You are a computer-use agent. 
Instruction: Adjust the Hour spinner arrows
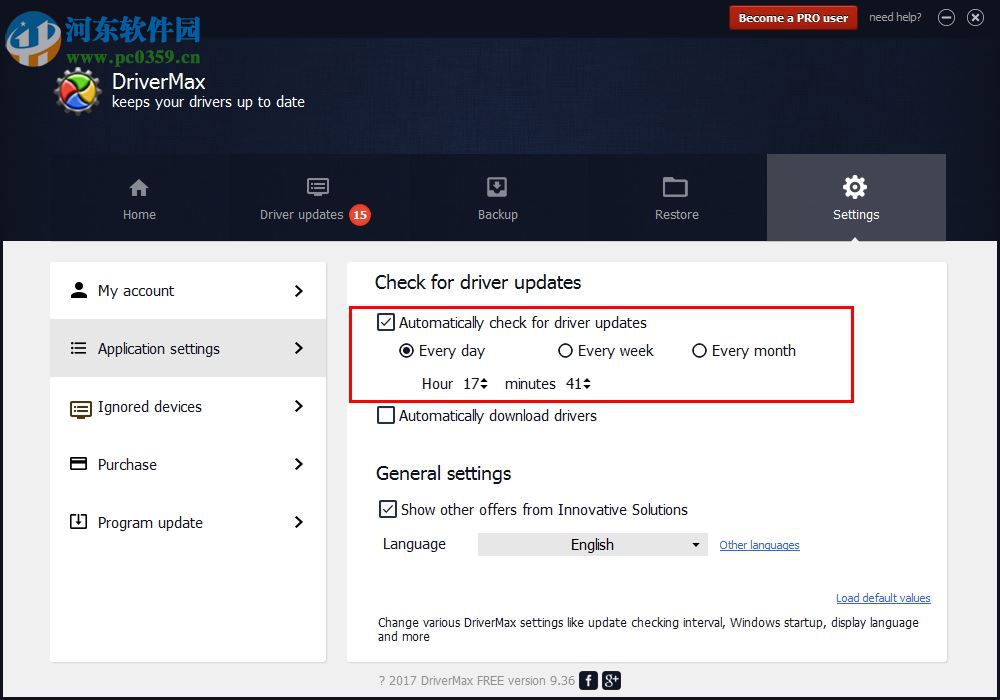point(484,383)
